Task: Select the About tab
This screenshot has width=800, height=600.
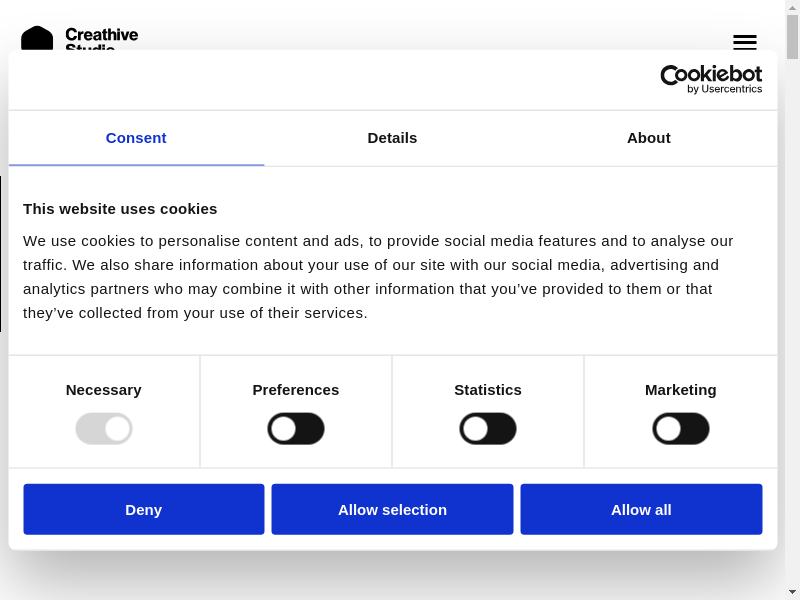Action: pyautogui.click(x=649, y=138)
